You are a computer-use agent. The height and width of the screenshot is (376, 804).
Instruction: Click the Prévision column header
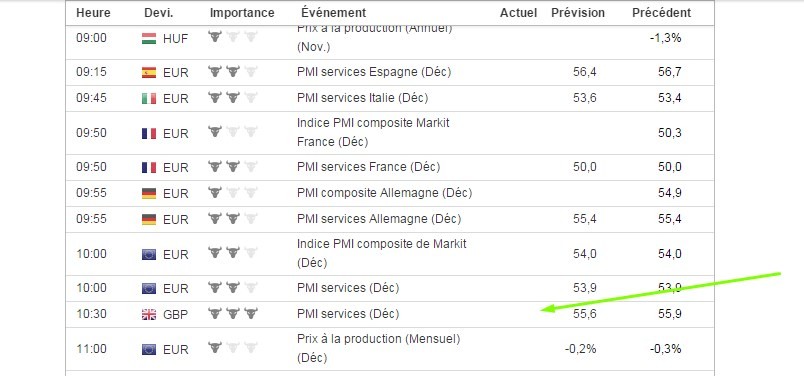point(578,13)
